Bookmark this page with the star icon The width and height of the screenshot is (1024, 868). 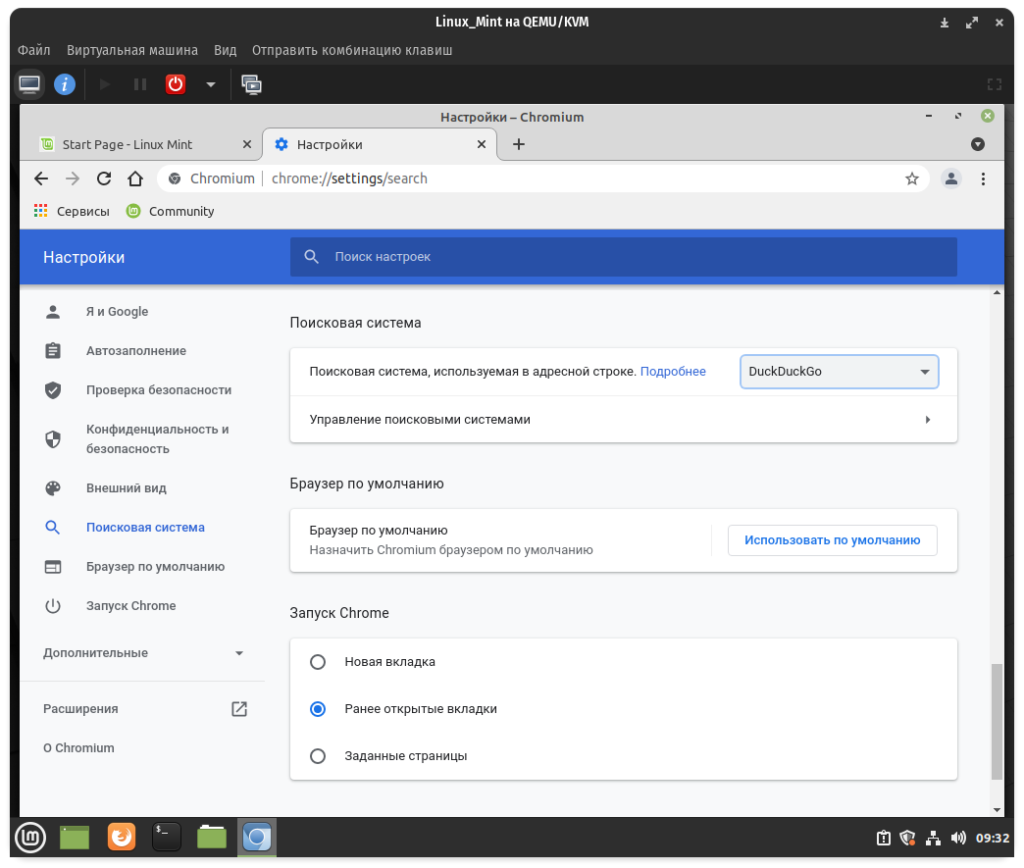(911, 179)
